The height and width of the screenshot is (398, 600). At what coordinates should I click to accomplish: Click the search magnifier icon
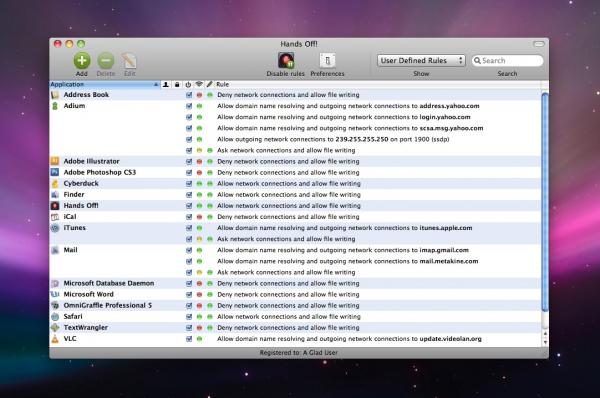click(x=477, y=60)
